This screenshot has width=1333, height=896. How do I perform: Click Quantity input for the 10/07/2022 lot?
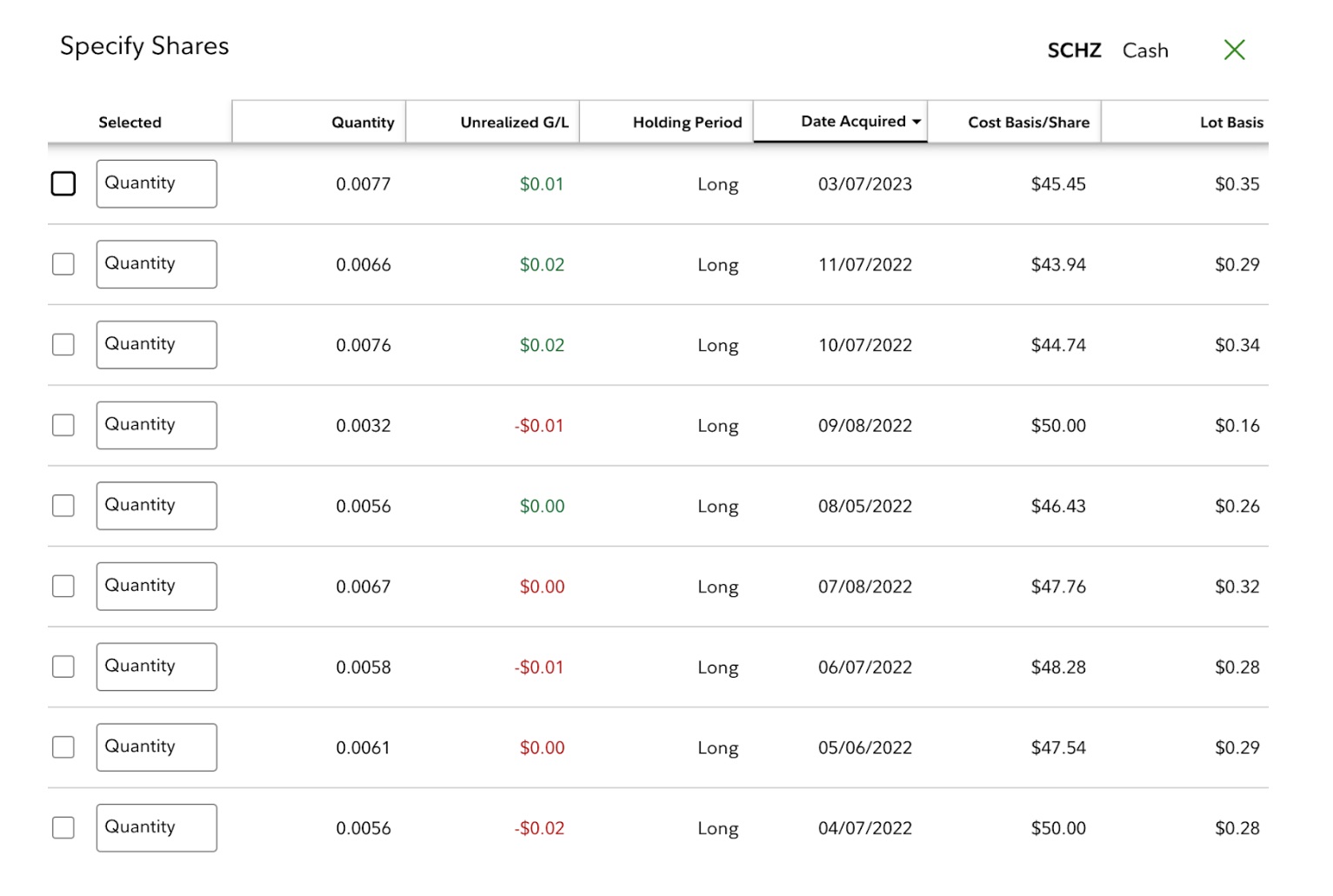pos(157,345)
